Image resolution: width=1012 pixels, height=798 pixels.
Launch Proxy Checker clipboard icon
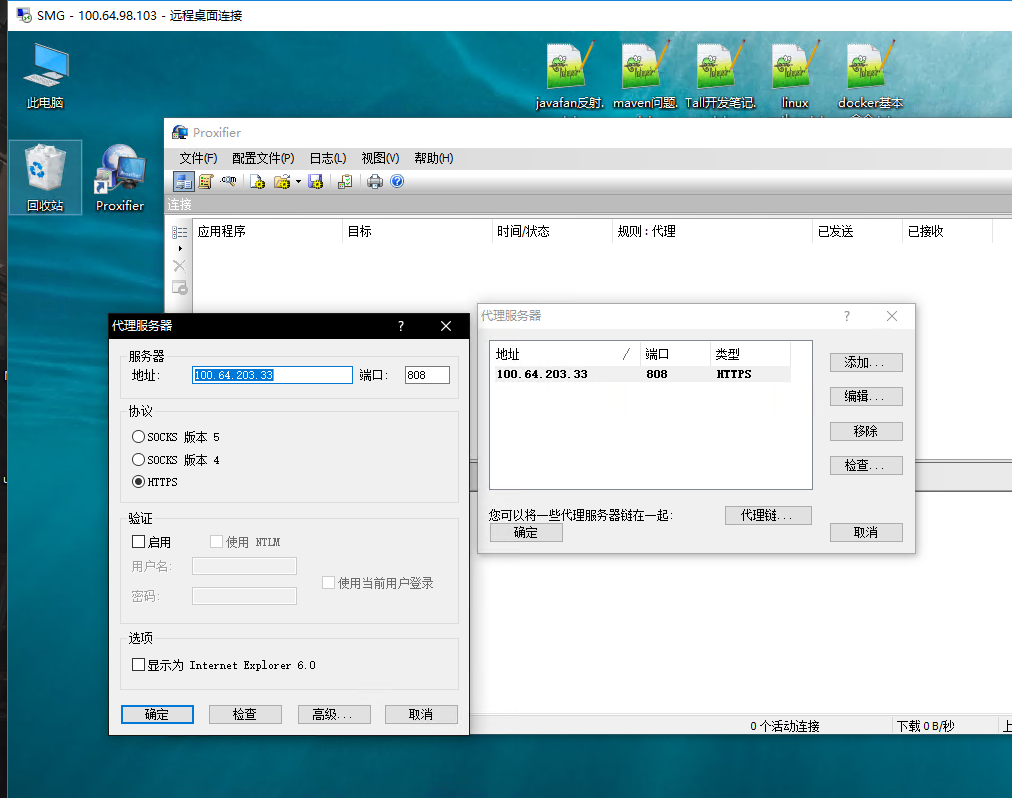coord(345,181)
